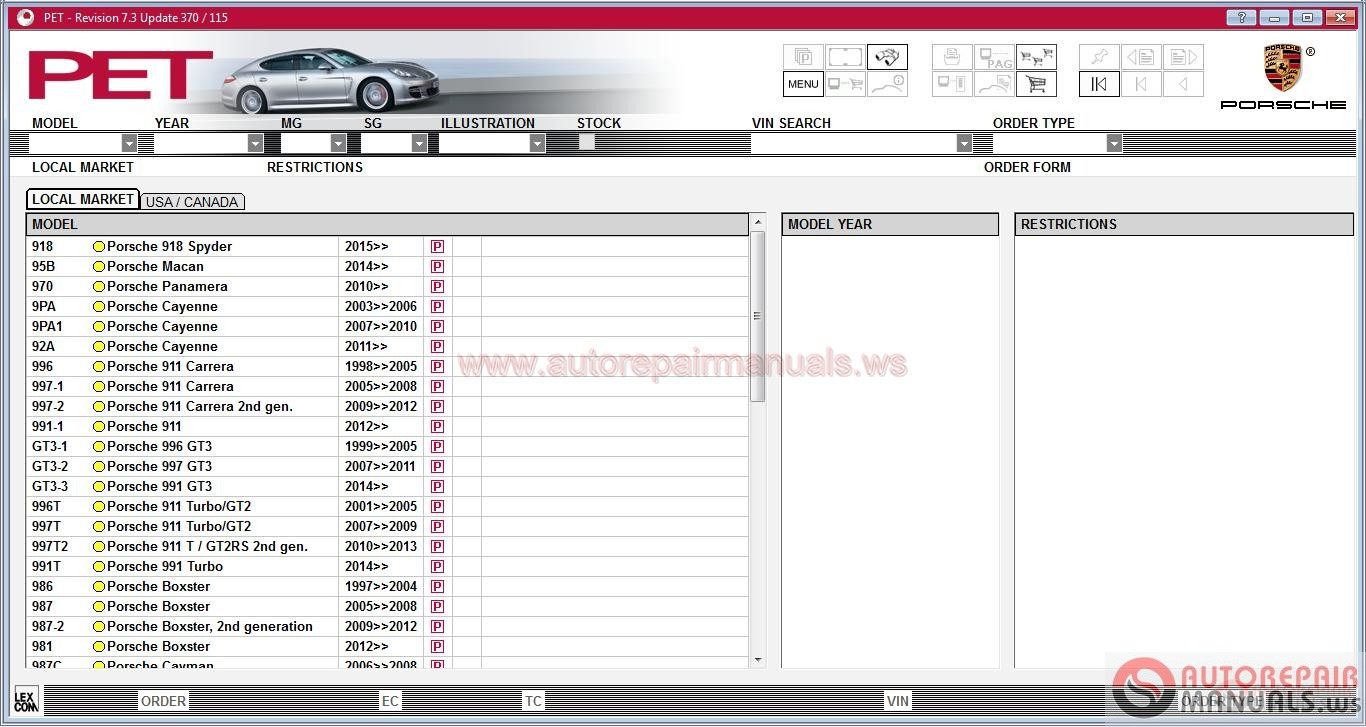Screen dimensions: 1366x727
Task: Click the car outline with document icon
Action: (x=994, y=84)
